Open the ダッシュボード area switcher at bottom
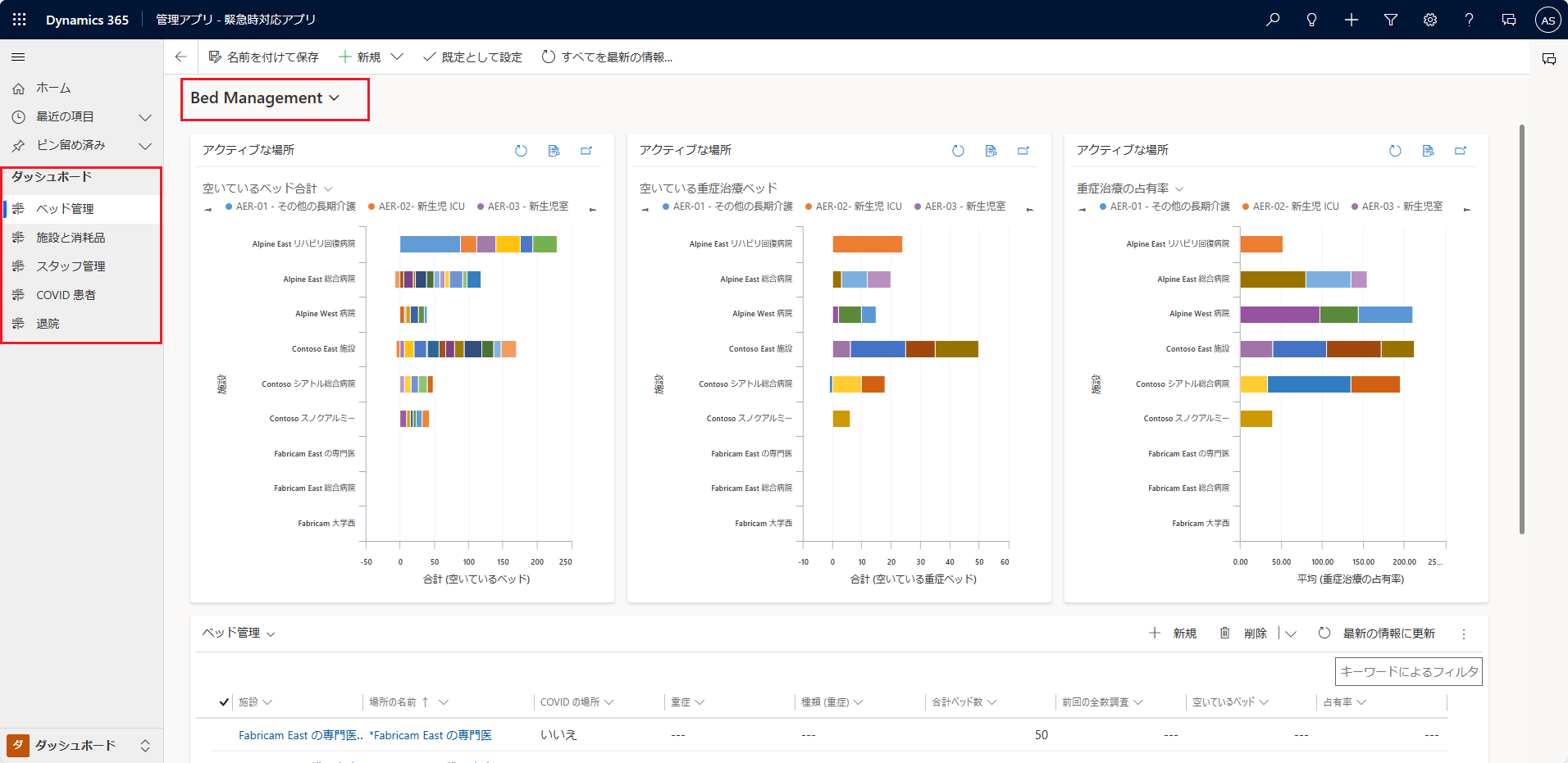1568x763 pixels. (81, 745)
